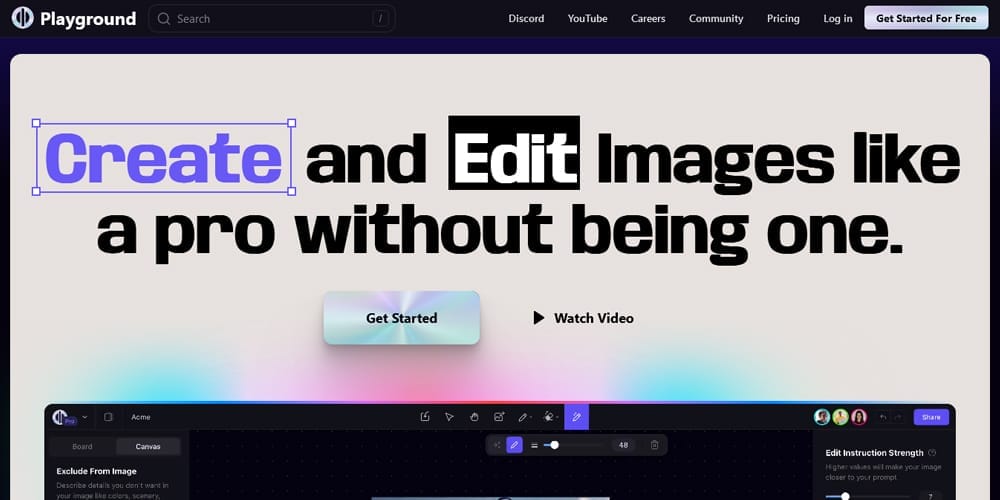Select the hand pan tool
This screenshot has width=1000, height=500.
474,417
